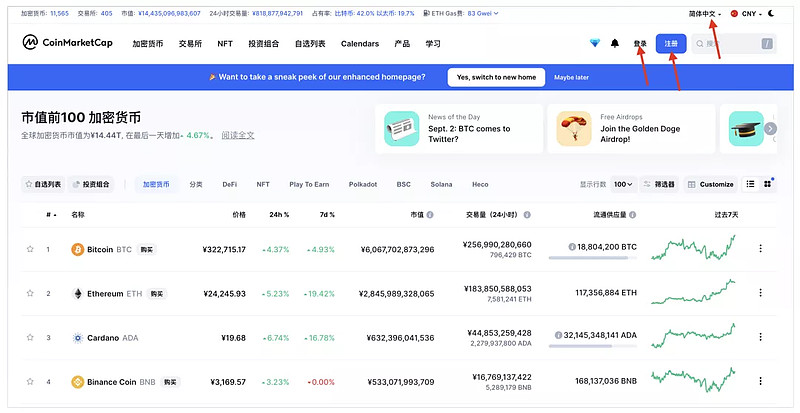
Task: Click the 24h volume info icon
Action: coord(527,215)
